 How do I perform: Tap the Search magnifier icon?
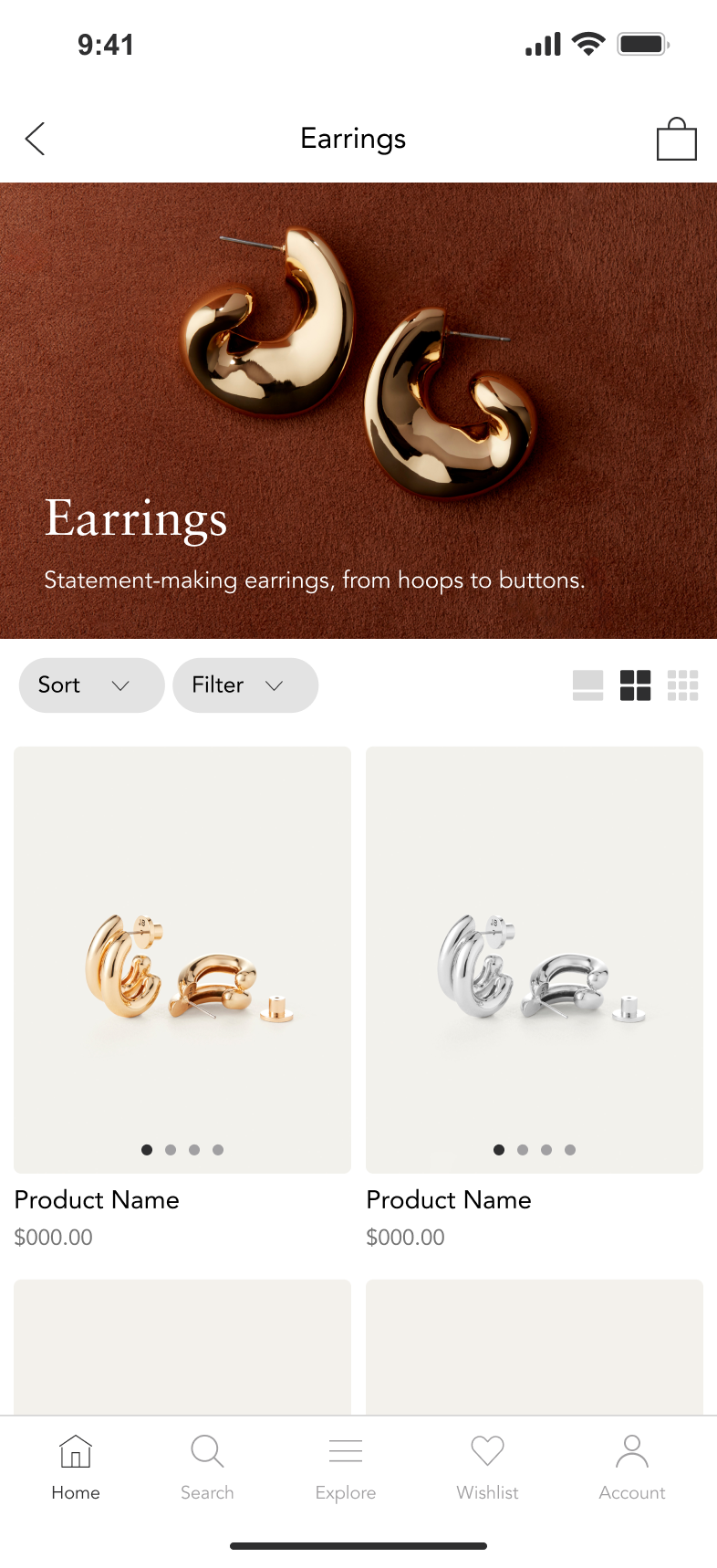pyautogui.click(x=207, y=1450)
